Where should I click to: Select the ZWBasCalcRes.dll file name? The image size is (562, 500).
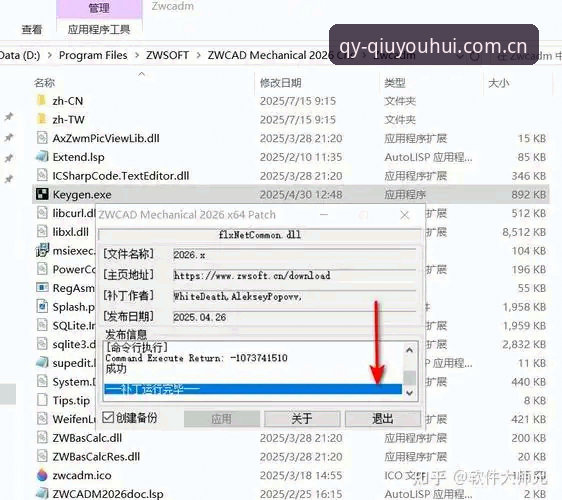[96, 456]
